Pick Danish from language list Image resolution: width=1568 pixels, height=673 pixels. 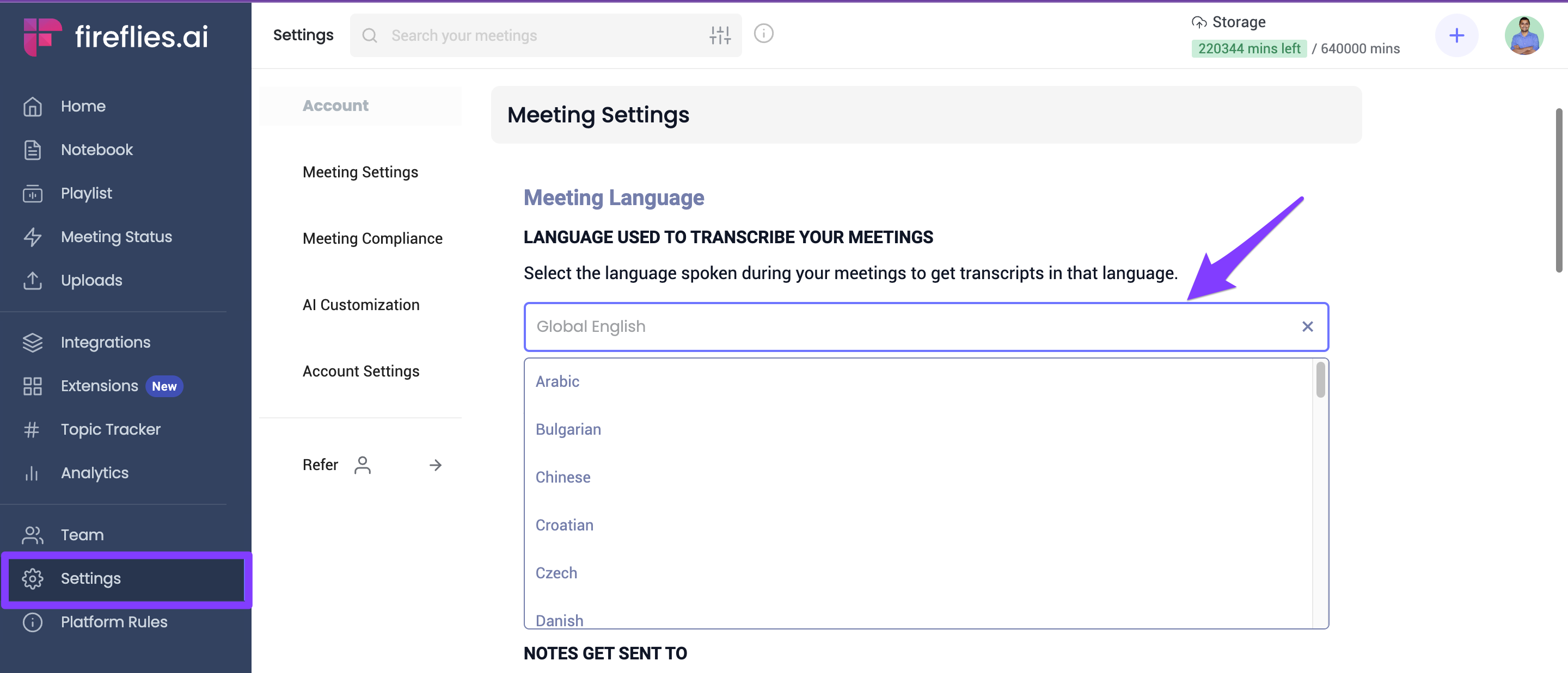[559, 621]
